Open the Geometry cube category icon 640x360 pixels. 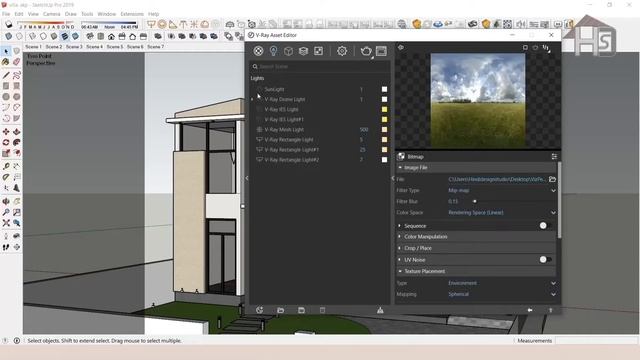click(288, 51)
